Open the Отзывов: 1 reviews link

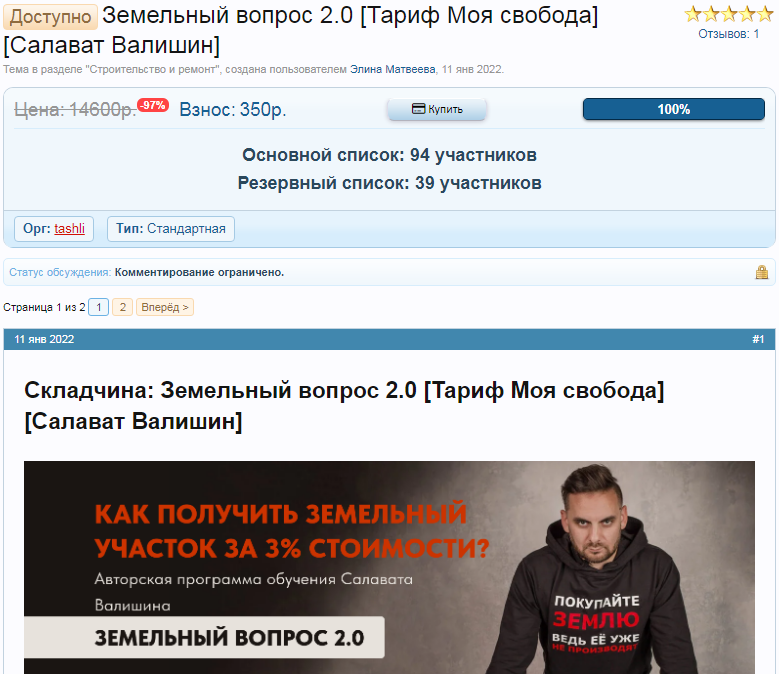pyautogui.click(x=728, y=34)
